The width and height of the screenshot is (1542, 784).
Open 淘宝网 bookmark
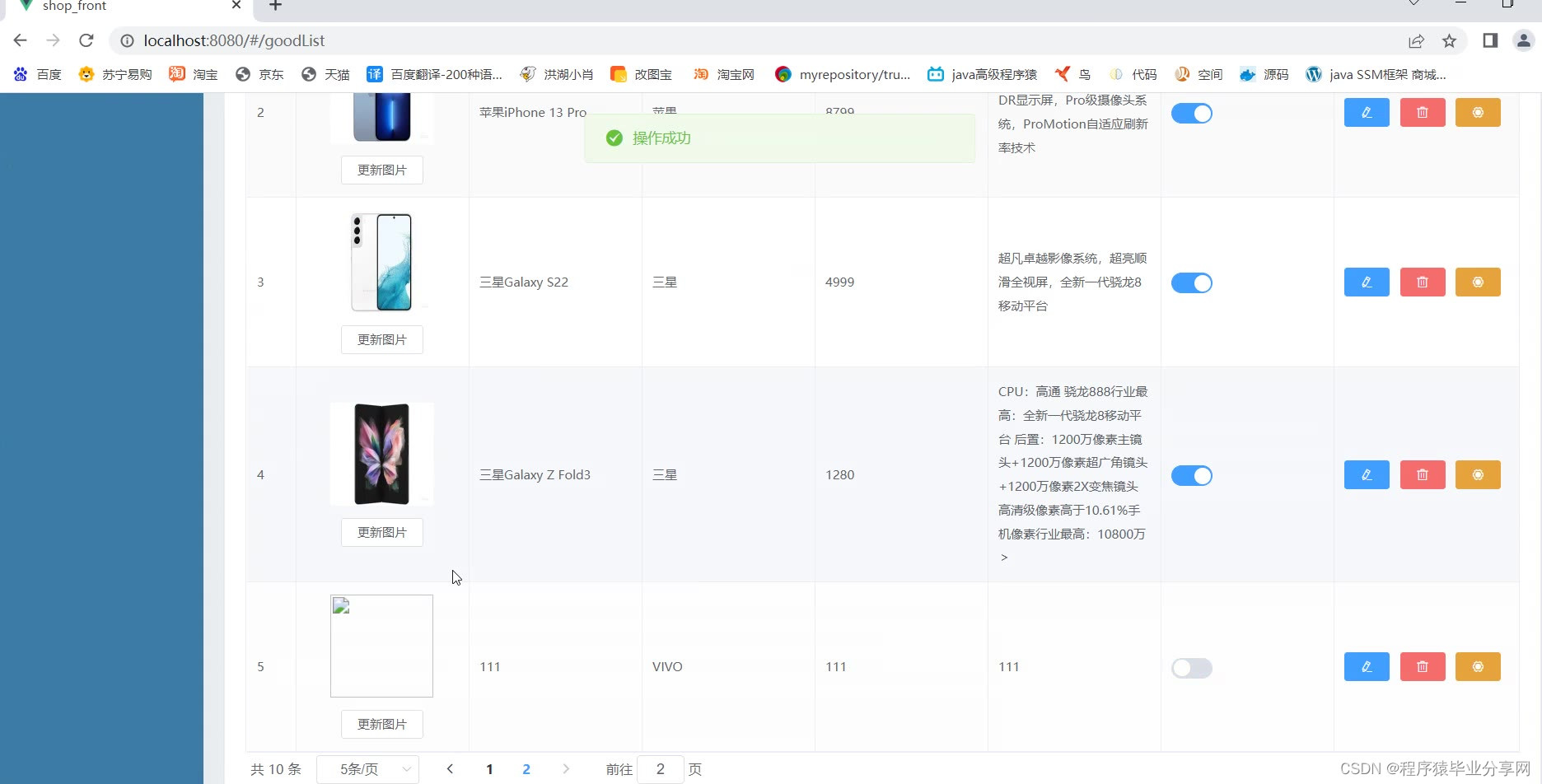pyautogui.click(x=724, y=74)
